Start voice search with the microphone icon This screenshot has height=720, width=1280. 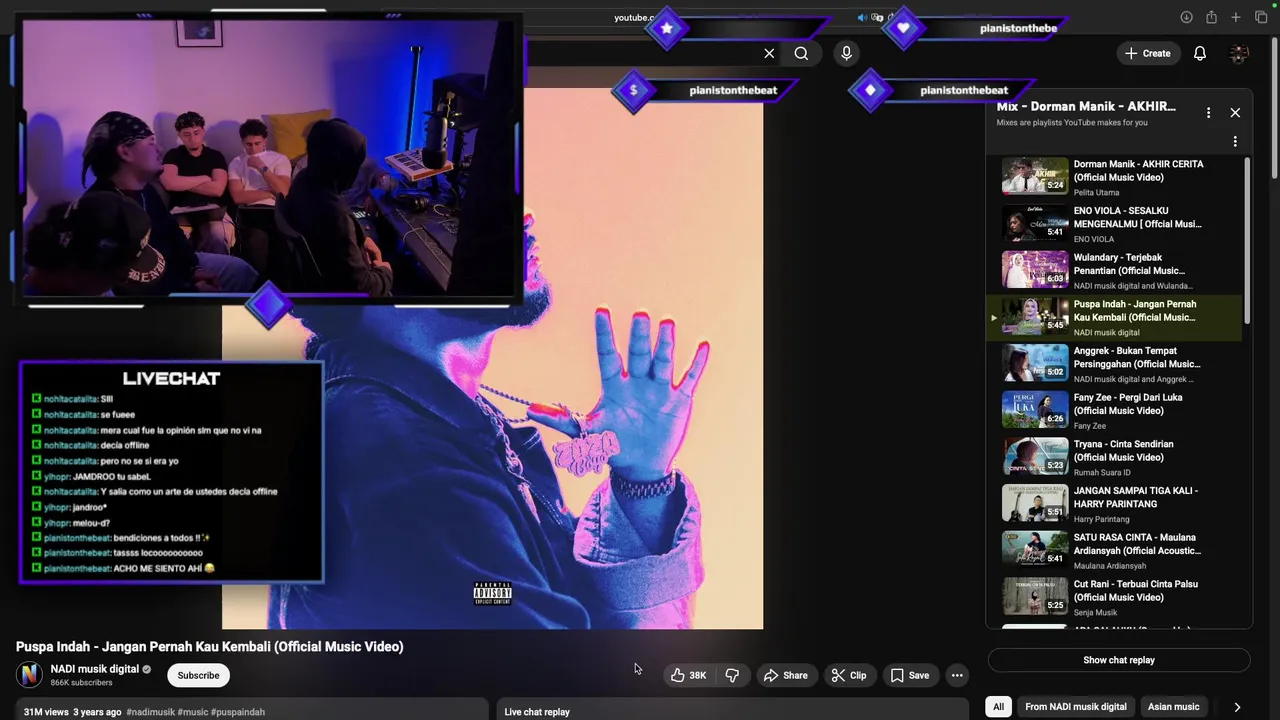coord(846,54)
